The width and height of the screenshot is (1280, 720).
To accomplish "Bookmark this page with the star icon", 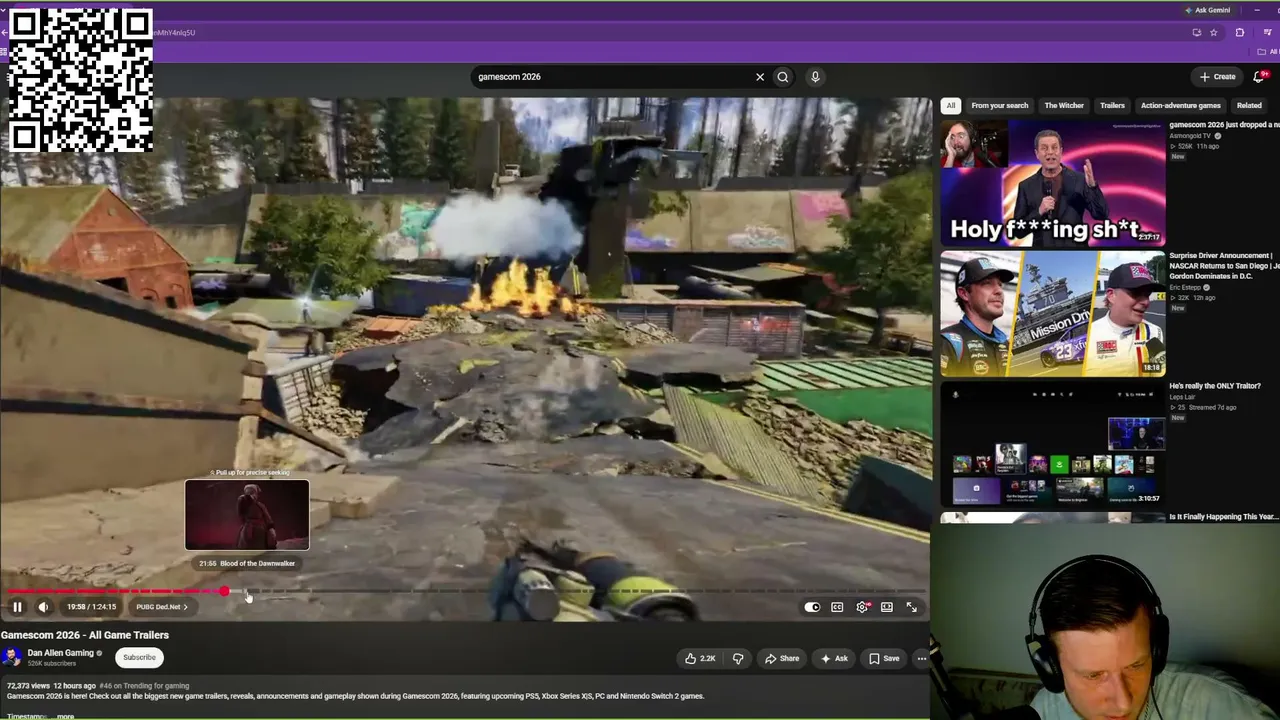I will coord(1214,32).
